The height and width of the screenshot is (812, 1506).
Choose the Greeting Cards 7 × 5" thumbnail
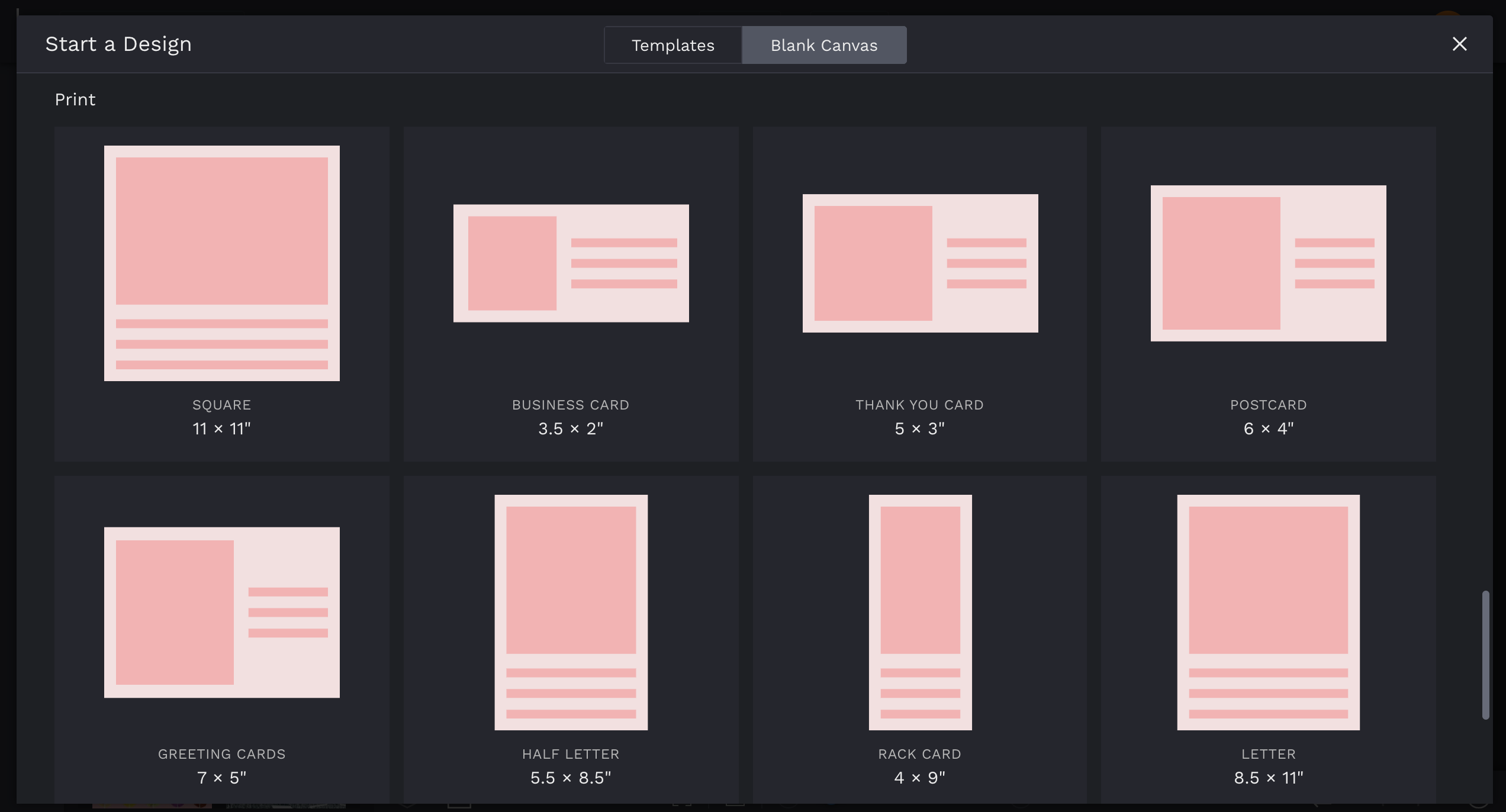[222, 613]
